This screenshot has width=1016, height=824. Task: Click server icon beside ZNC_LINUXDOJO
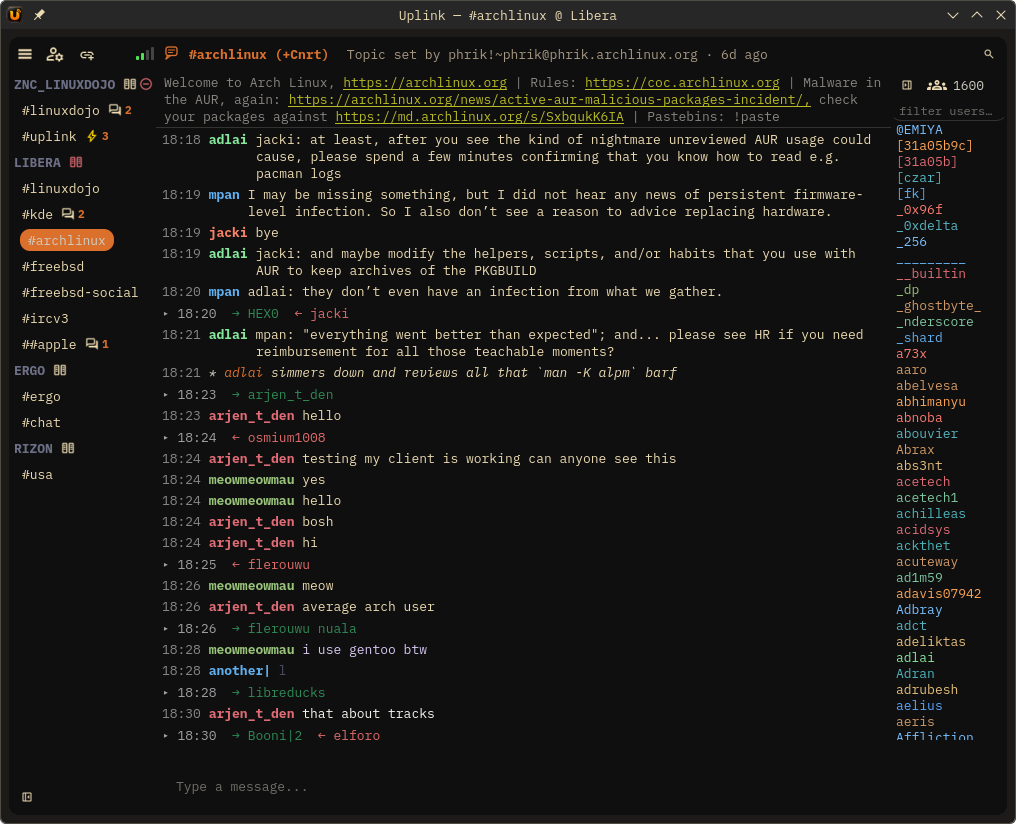(x=130, y=84)
